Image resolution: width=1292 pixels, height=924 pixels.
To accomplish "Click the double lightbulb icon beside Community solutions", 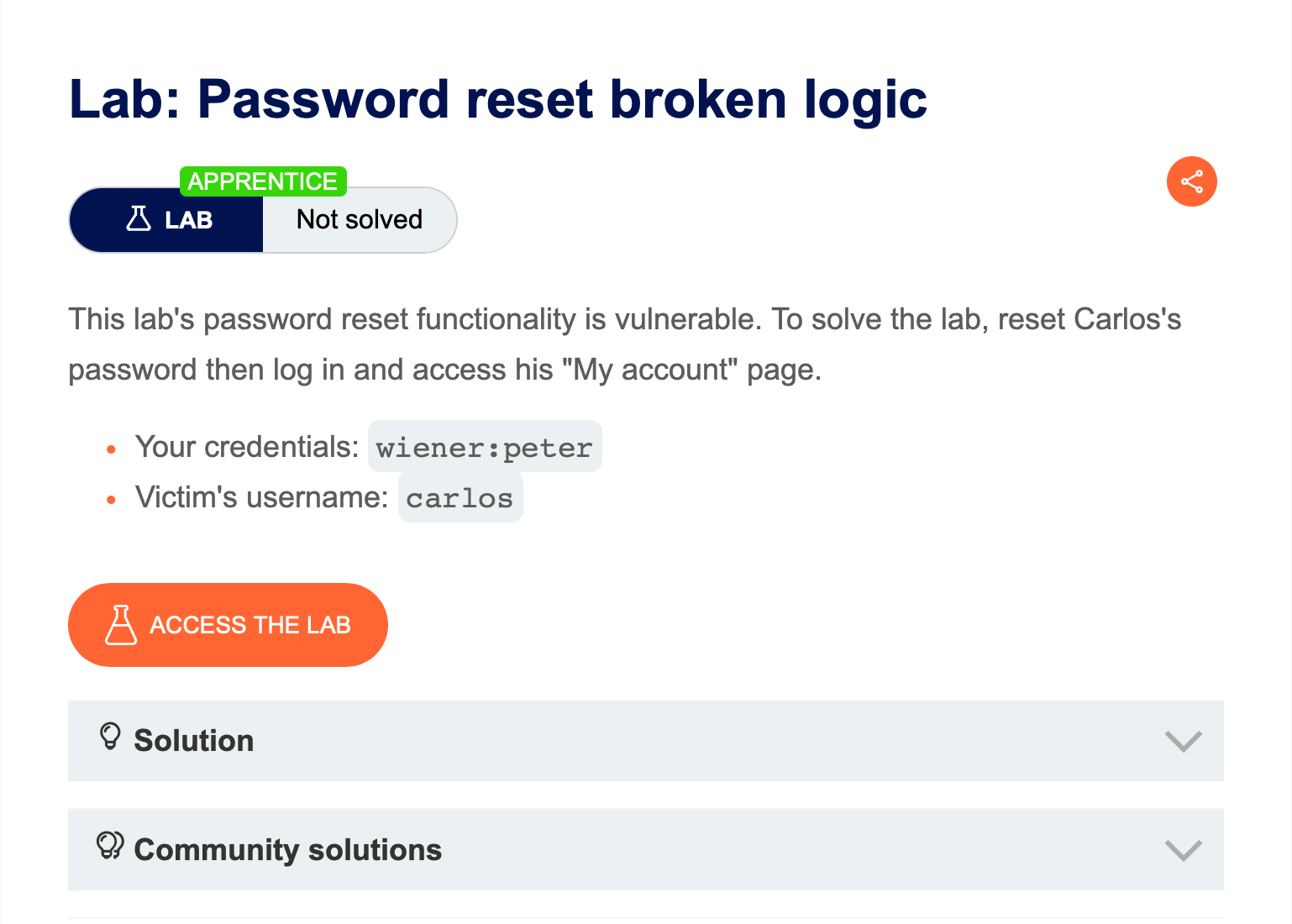I will pyautogui.click(x=110, y=845).
